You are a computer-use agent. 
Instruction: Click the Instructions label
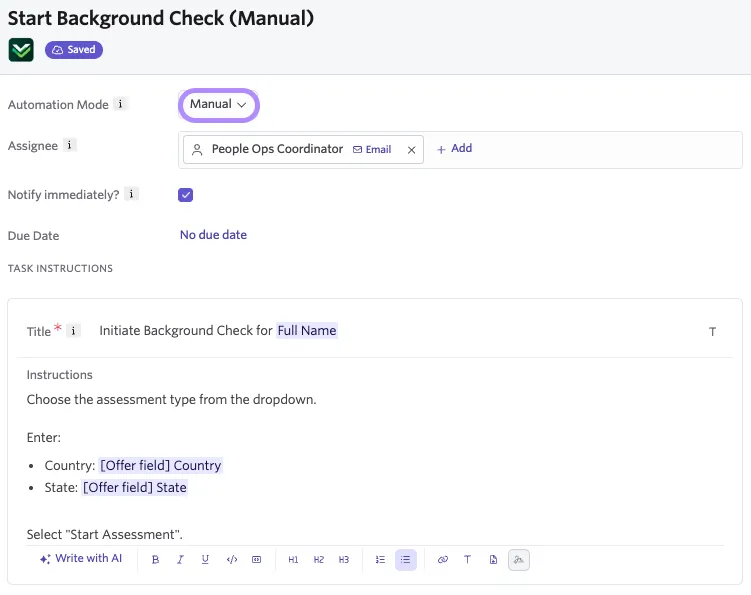click(x=59, y=375)
